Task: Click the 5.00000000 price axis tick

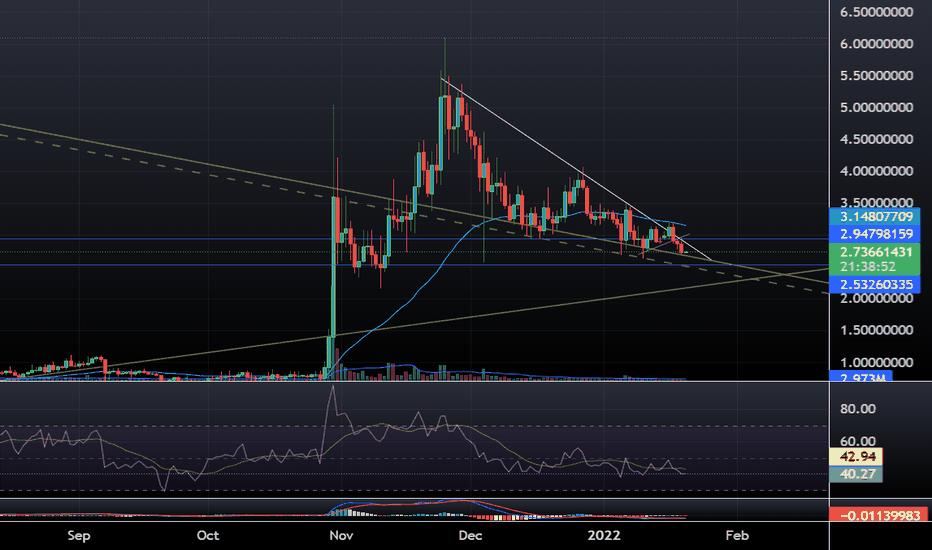Action: 876,107
